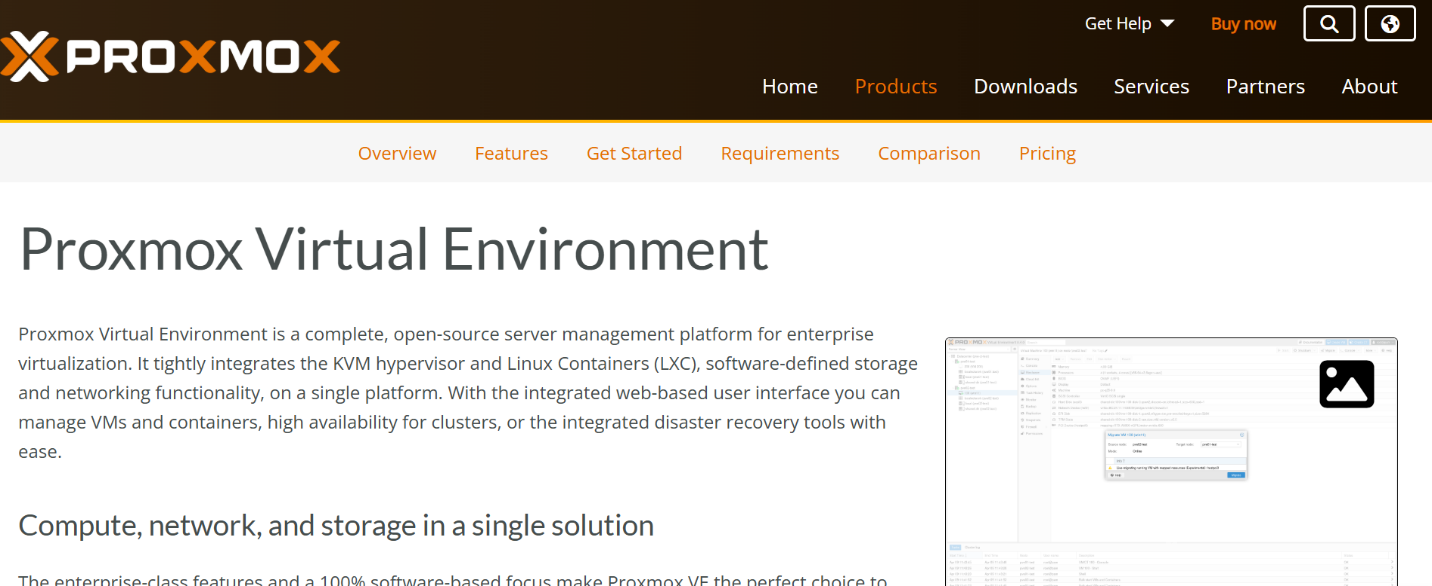
Task: Open the Proxmox VE interface screenshot thumbnail
Action: (x=1171, y=461)
